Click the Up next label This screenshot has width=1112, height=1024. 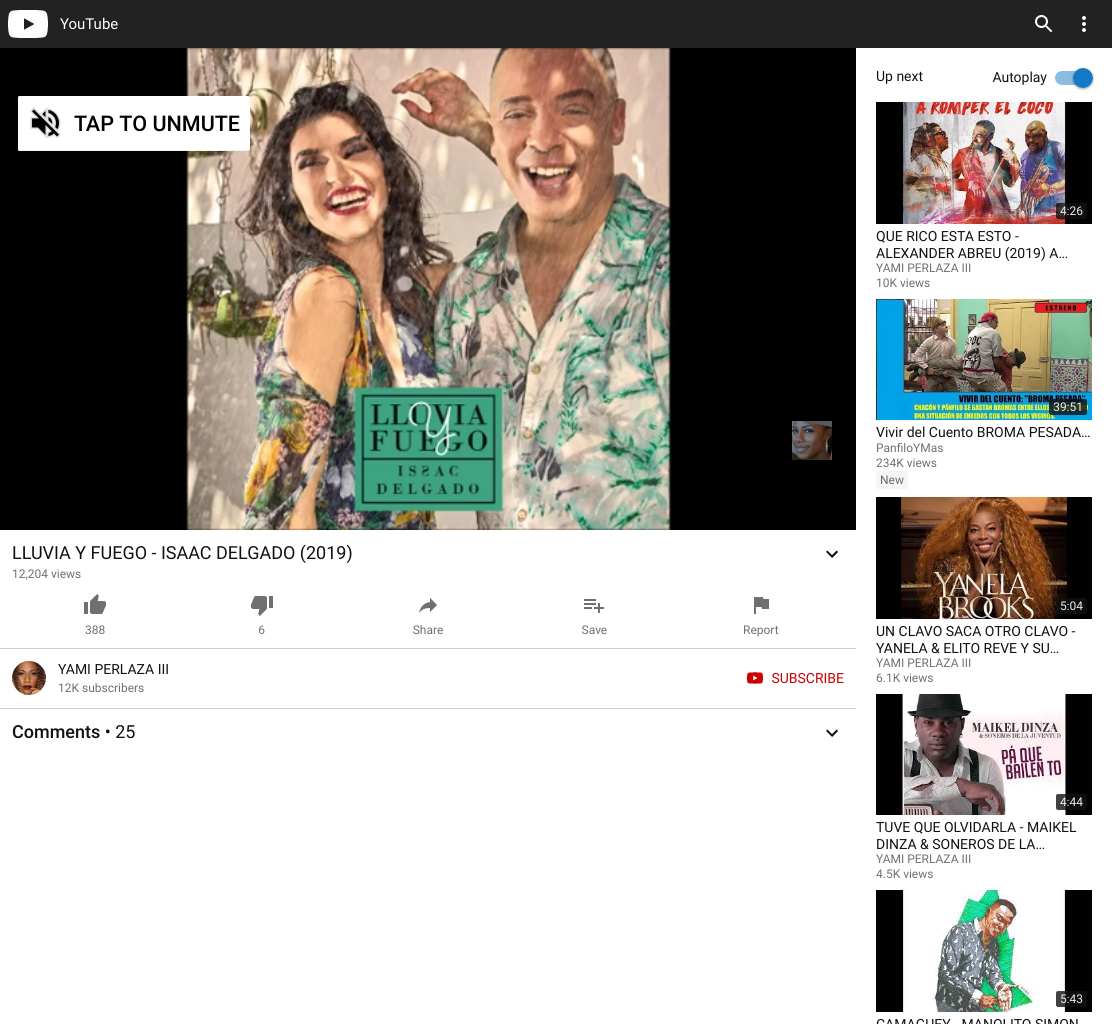899,77
